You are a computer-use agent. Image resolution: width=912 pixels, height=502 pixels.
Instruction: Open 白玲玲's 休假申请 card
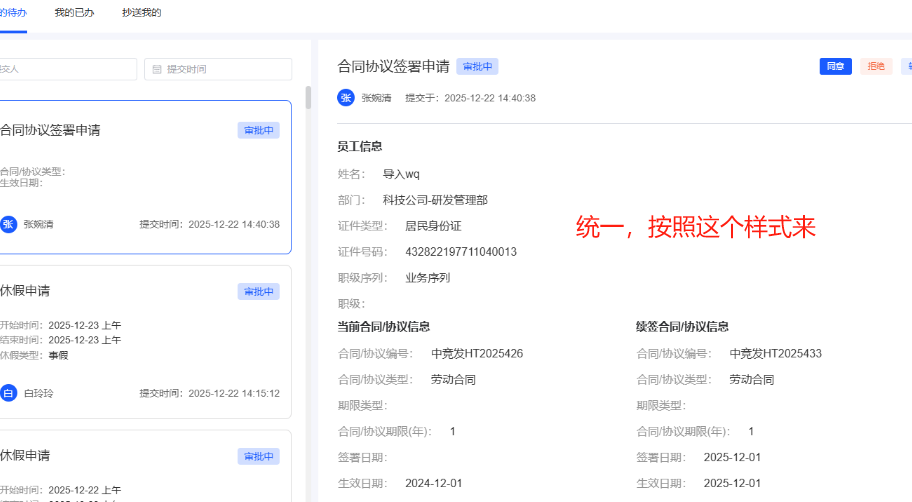pos(145,341)
